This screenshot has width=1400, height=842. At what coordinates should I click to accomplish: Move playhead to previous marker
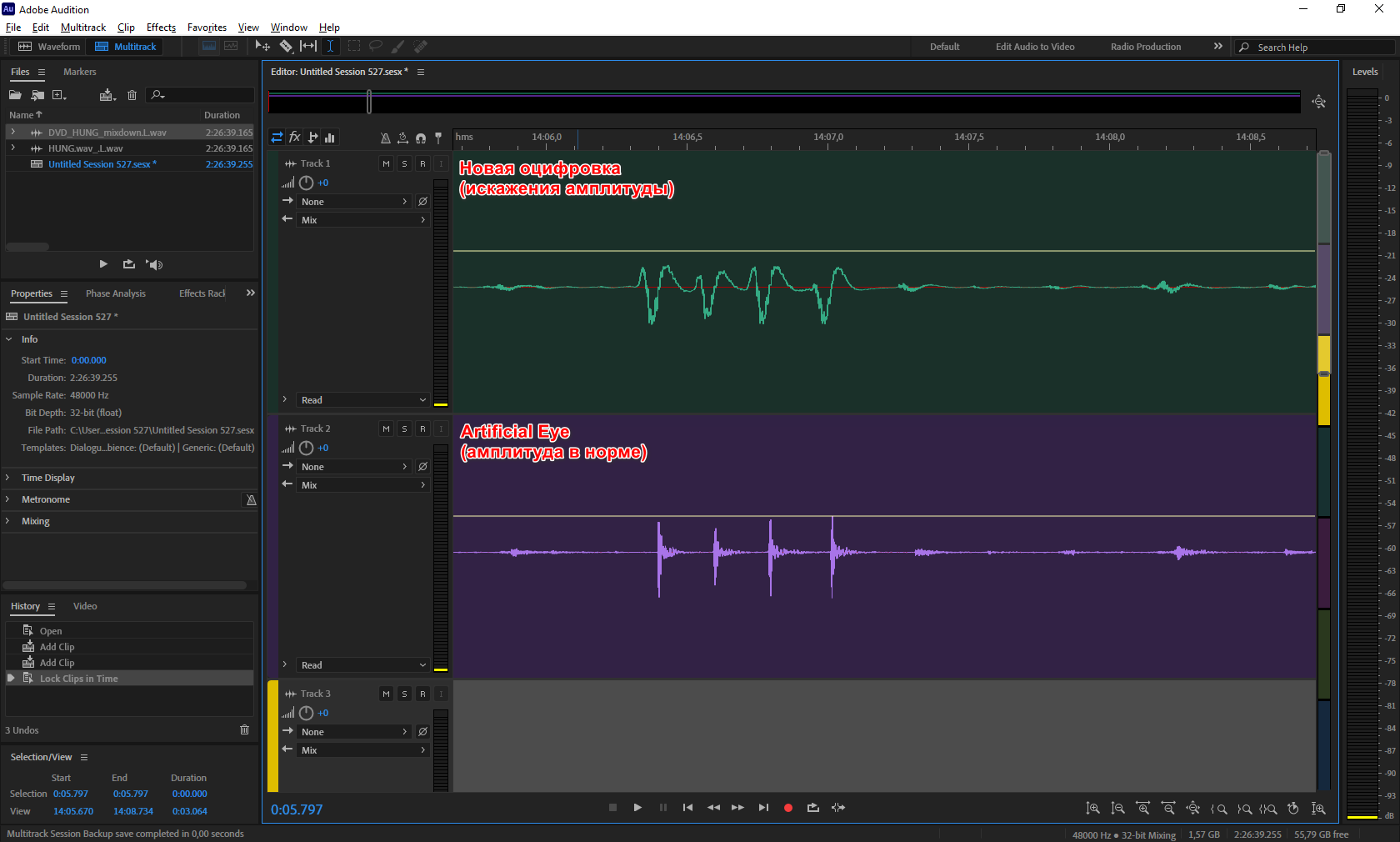[687, 808]
